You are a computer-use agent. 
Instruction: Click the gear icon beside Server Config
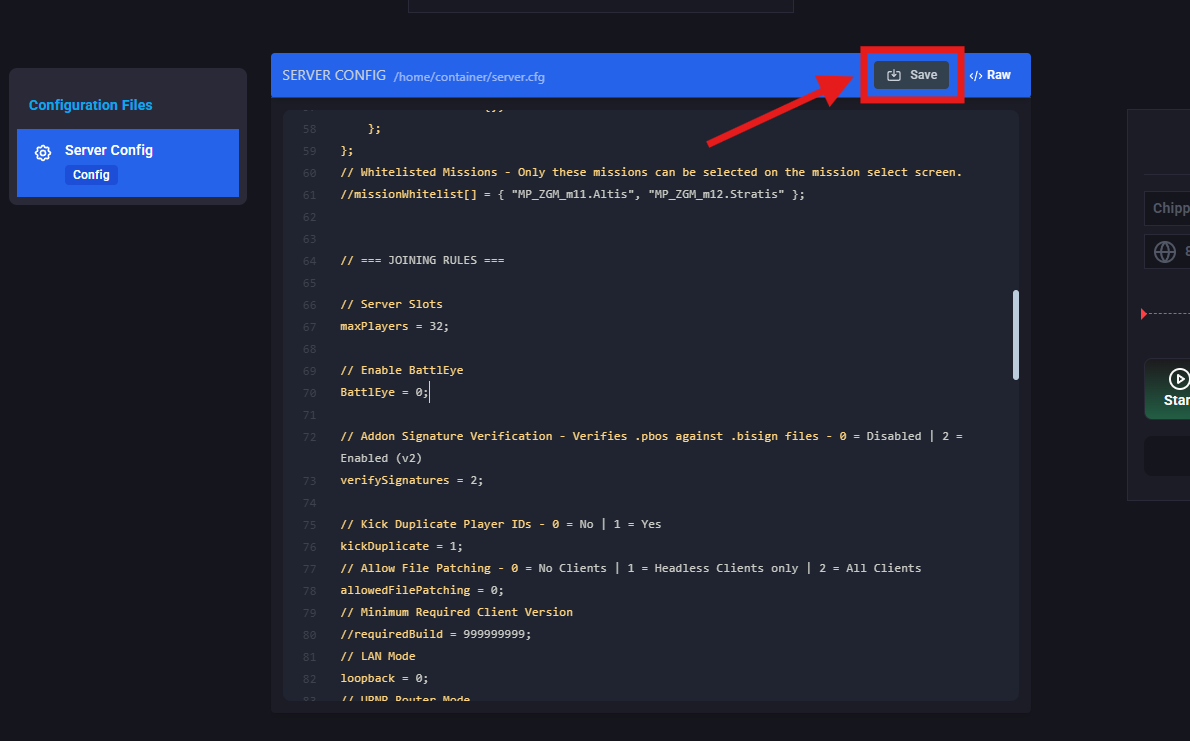point(43,153)
